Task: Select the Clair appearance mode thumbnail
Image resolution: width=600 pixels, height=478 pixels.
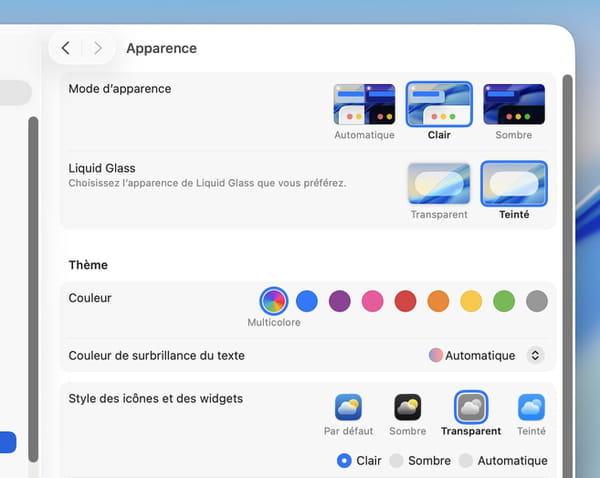Action: click(439, 105)
